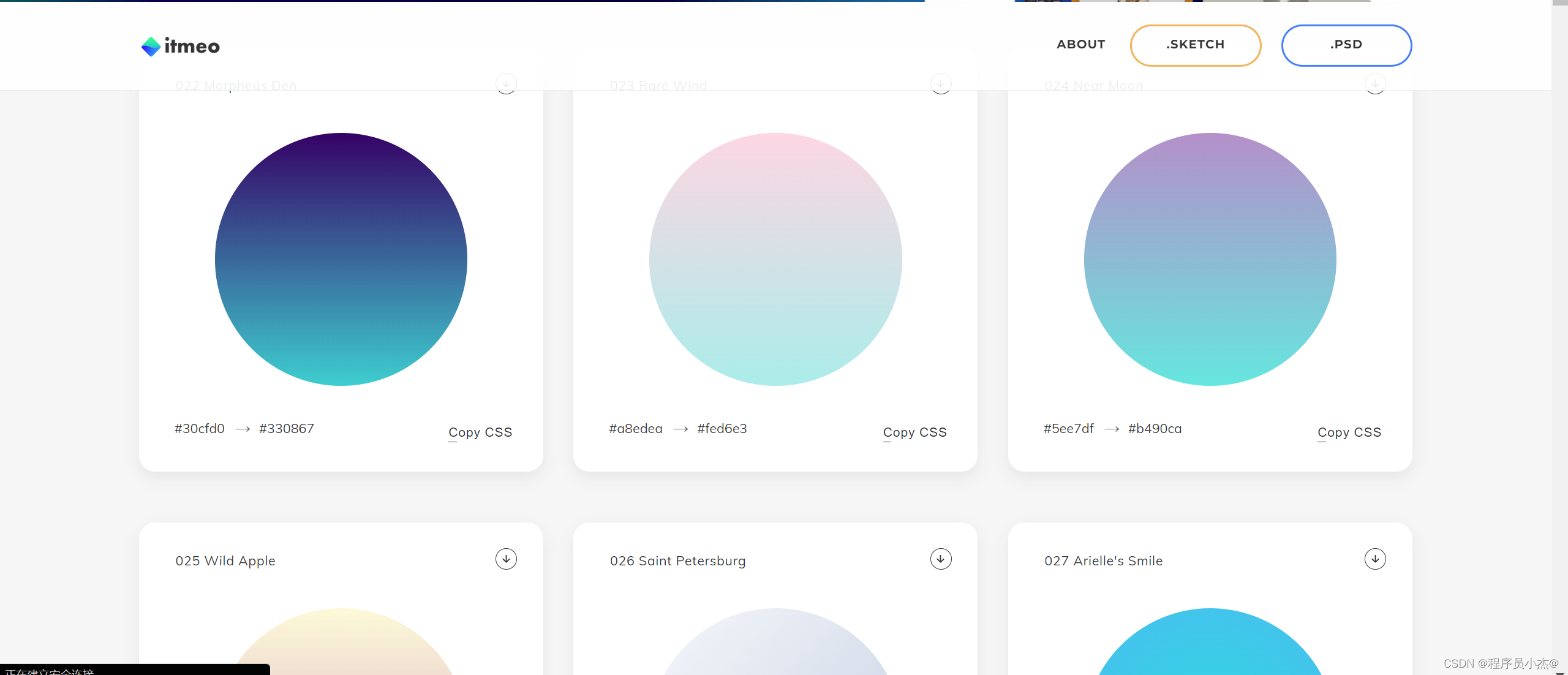Download the 026 Saint Petersburg gradient

941,559
